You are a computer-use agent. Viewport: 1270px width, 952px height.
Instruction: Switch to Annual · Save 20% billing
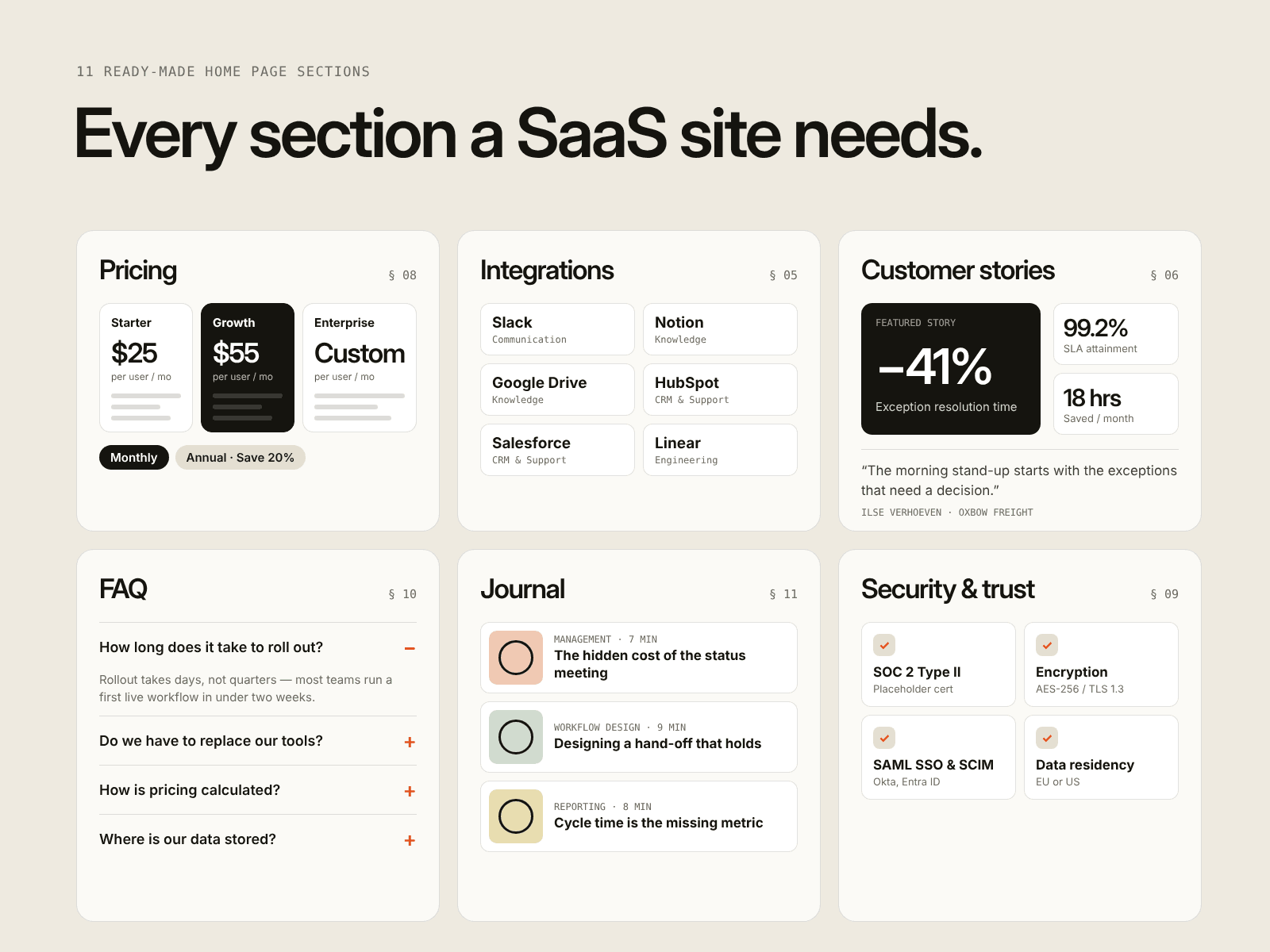(x=241, y=458)
